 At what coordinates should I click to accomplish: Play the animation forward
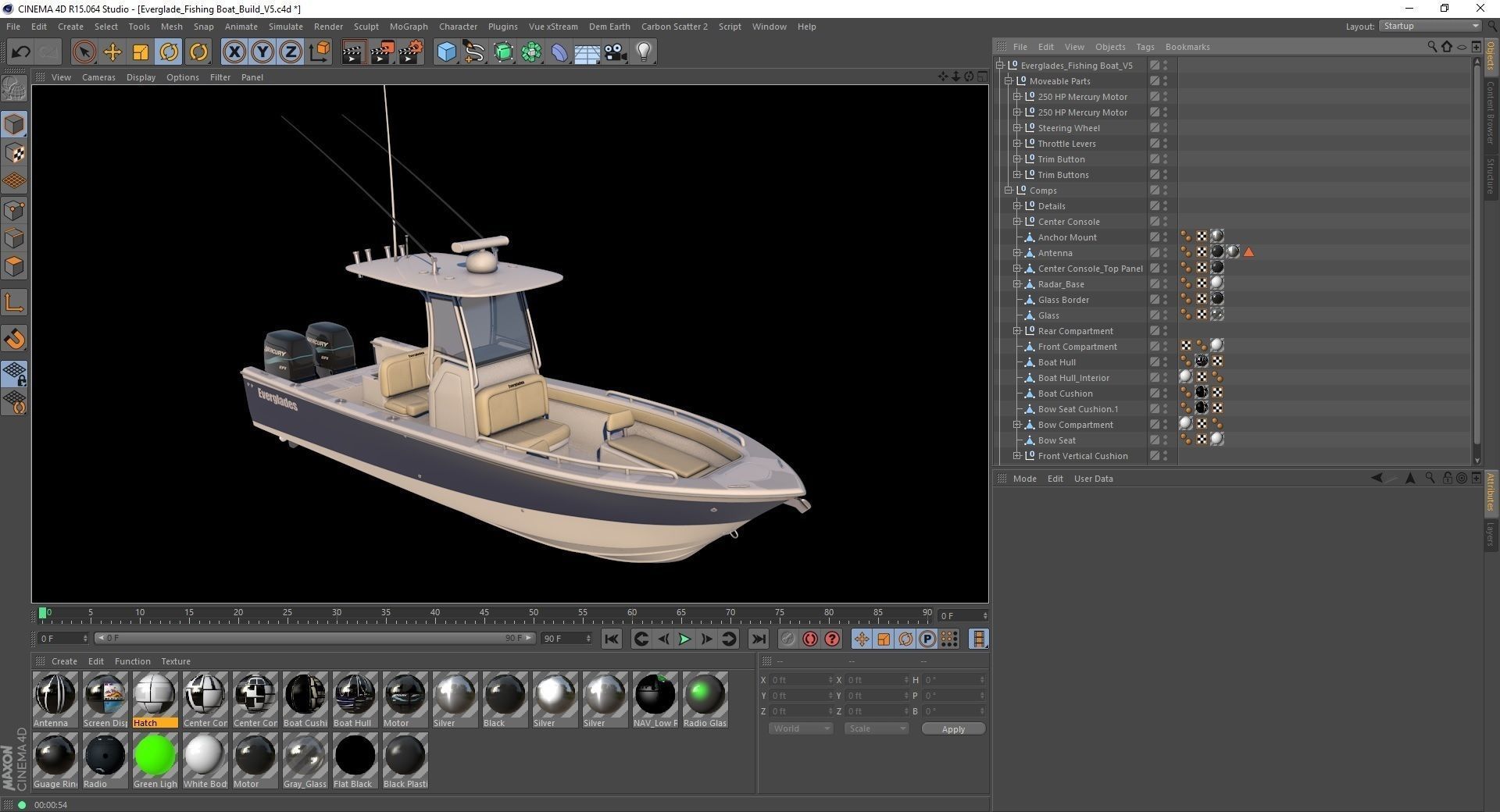point(684,639)
